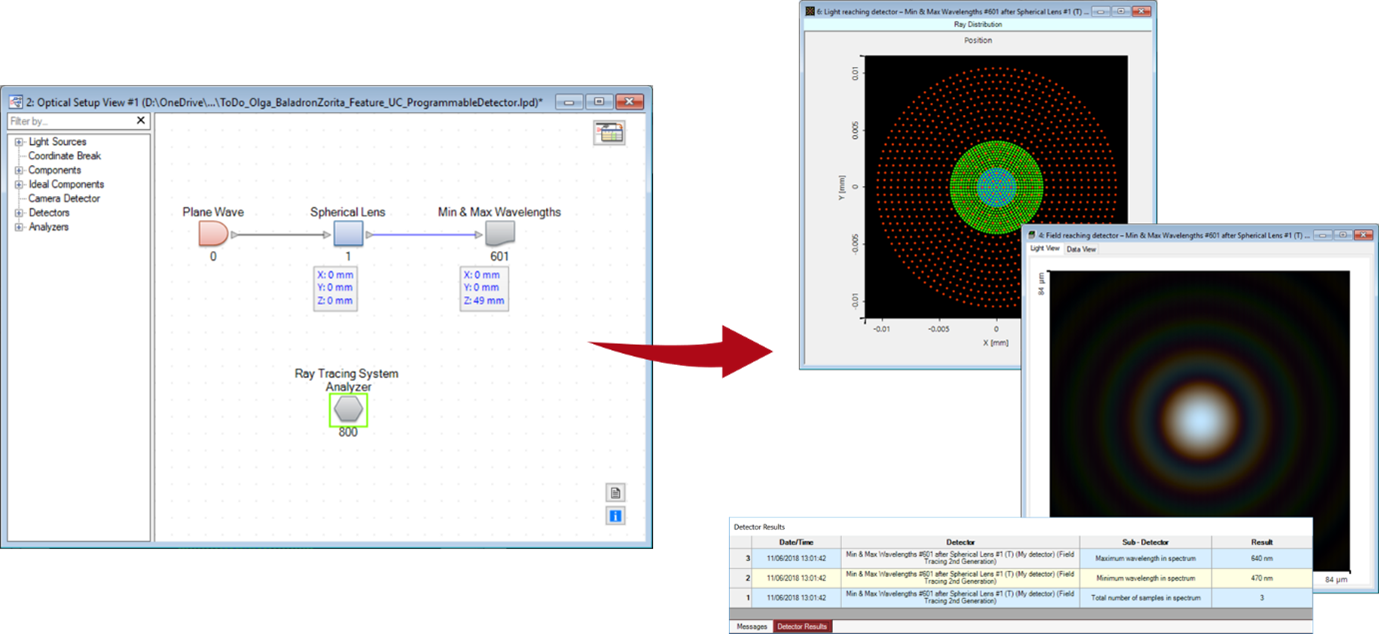1379x634 pixels.
Task: Click the blue info icon in canvas corner
Action: click(x=616, y=516)
